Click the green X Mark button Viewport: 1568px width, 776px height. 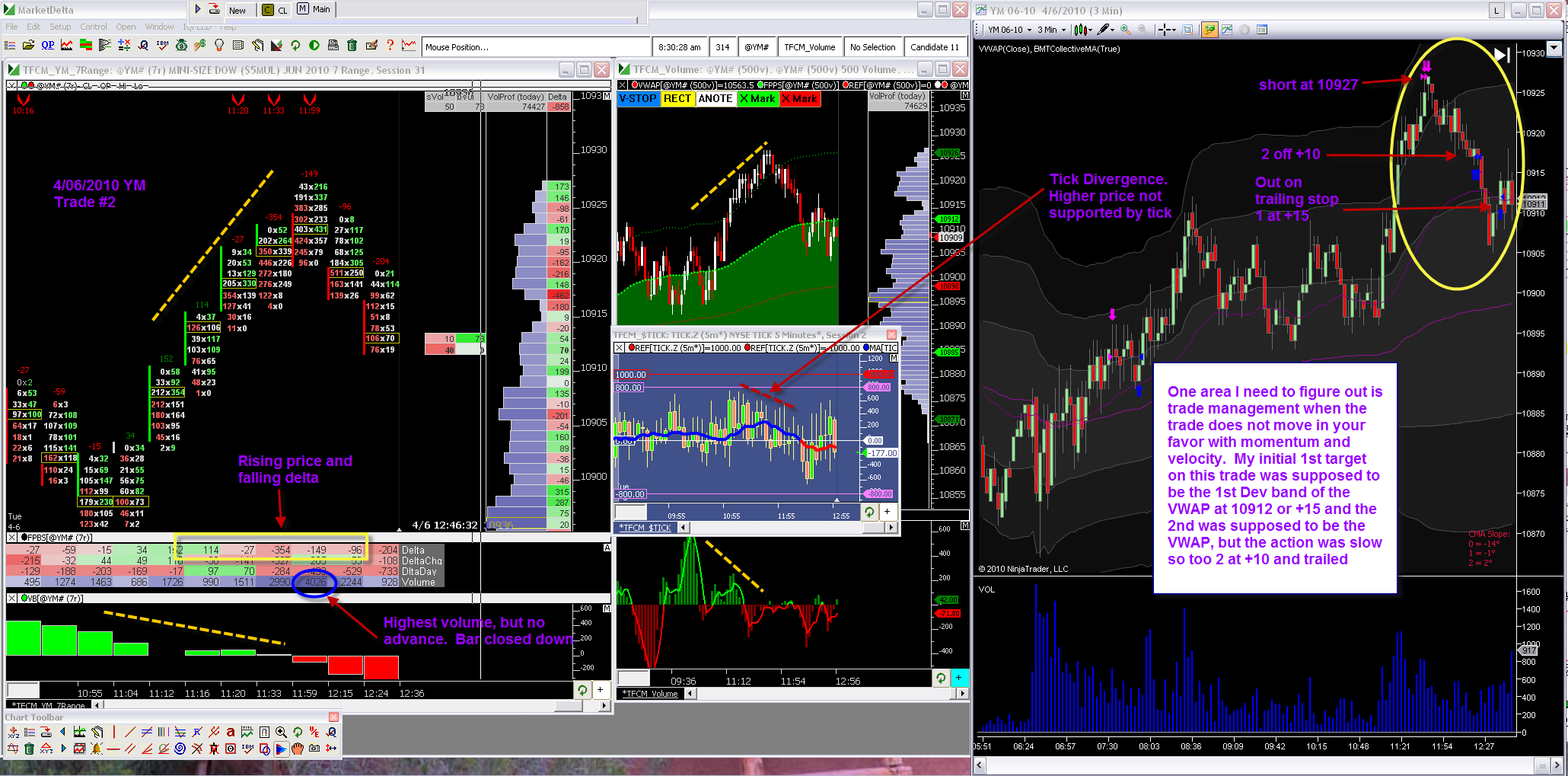pyautogui.click(x=757, y=98)
